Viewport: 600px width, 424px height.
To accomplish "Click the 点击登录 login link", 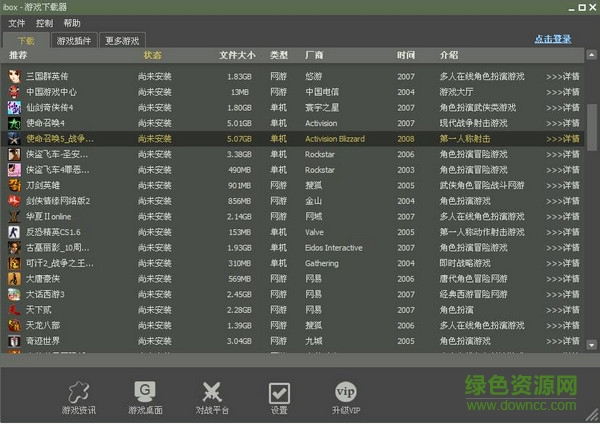I will coord(553,39).
